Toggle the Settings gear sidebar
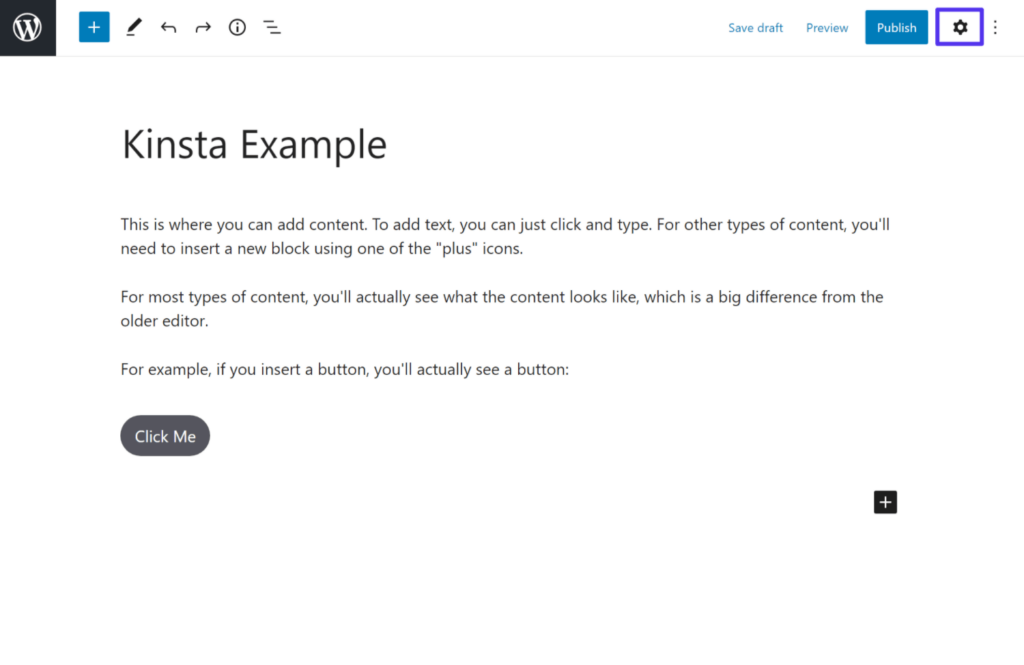The image size is (1024, 665). coord(960,28)
